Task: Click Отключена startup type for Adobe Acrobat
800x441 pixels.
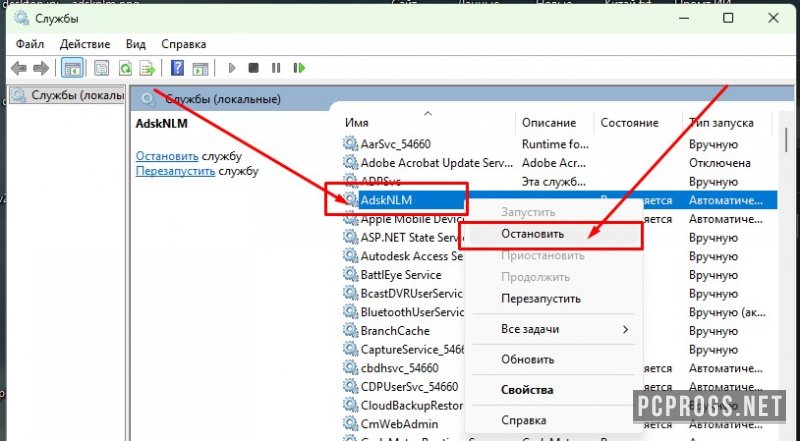Action: pos(719,163)
